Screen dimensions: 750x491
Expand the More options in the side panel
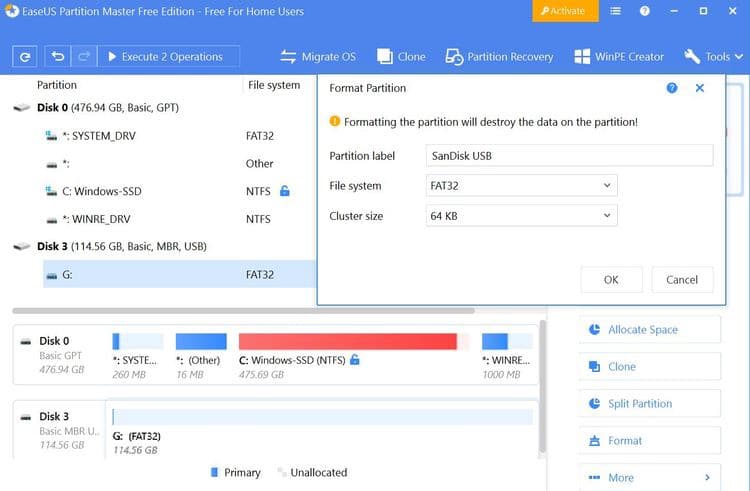[650, 478]
